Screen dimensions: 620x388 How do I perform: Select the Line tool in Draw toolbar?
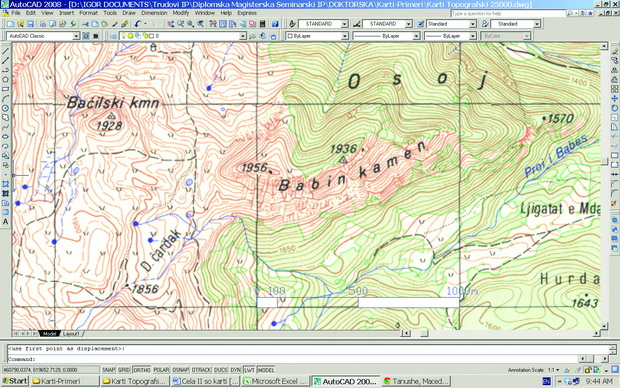coord(6,51)
